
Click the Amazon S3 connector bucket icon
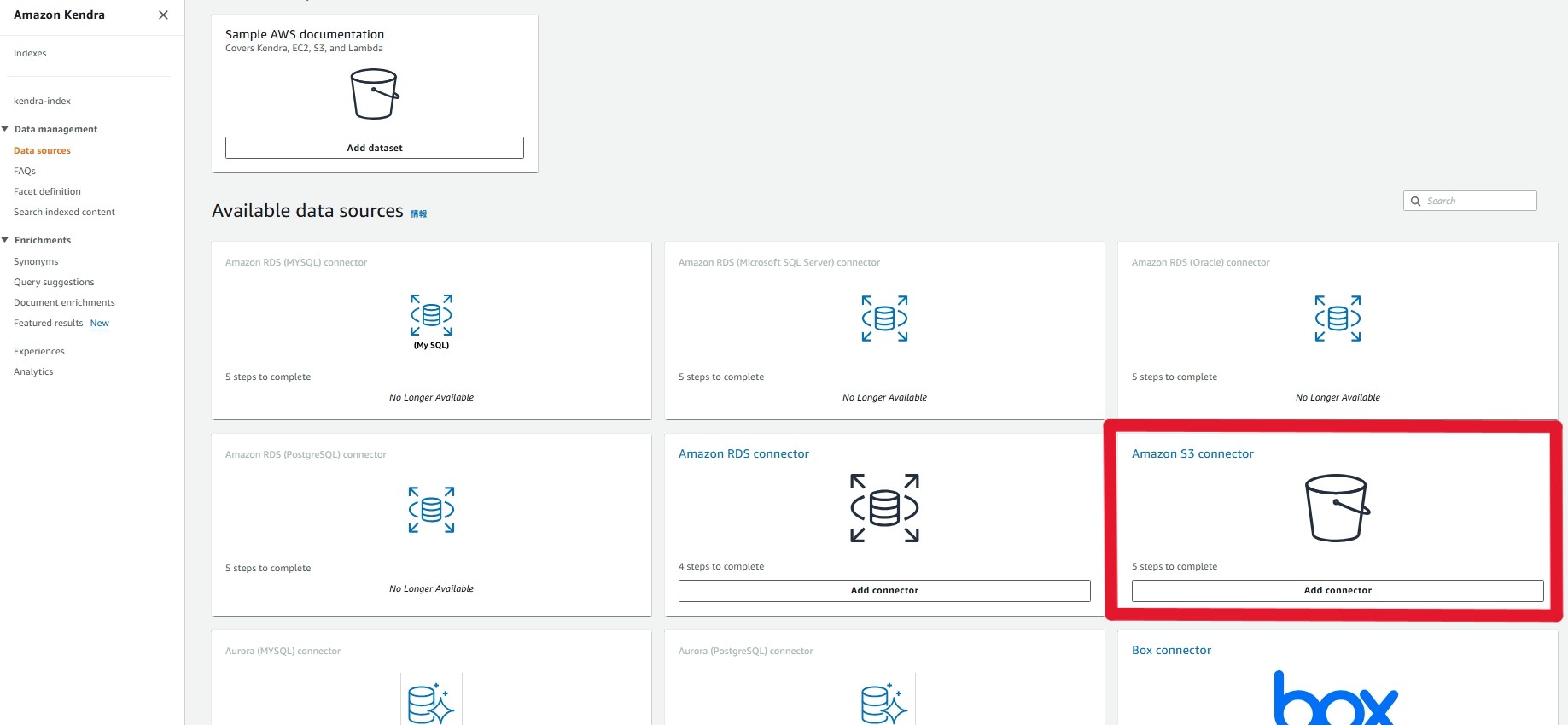coord(1337,508)
